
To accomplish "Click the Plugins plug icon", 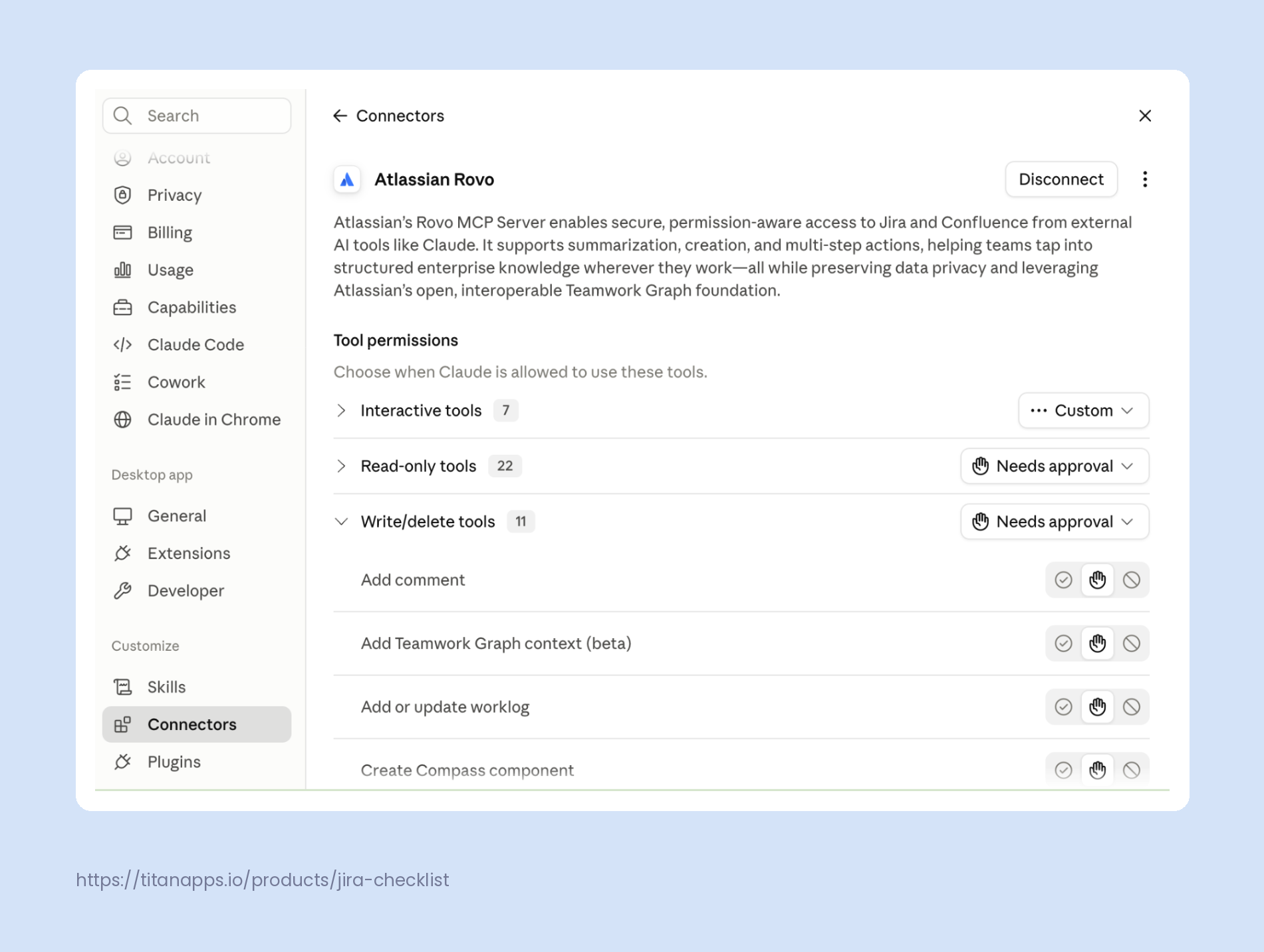I will coord(122,762).
